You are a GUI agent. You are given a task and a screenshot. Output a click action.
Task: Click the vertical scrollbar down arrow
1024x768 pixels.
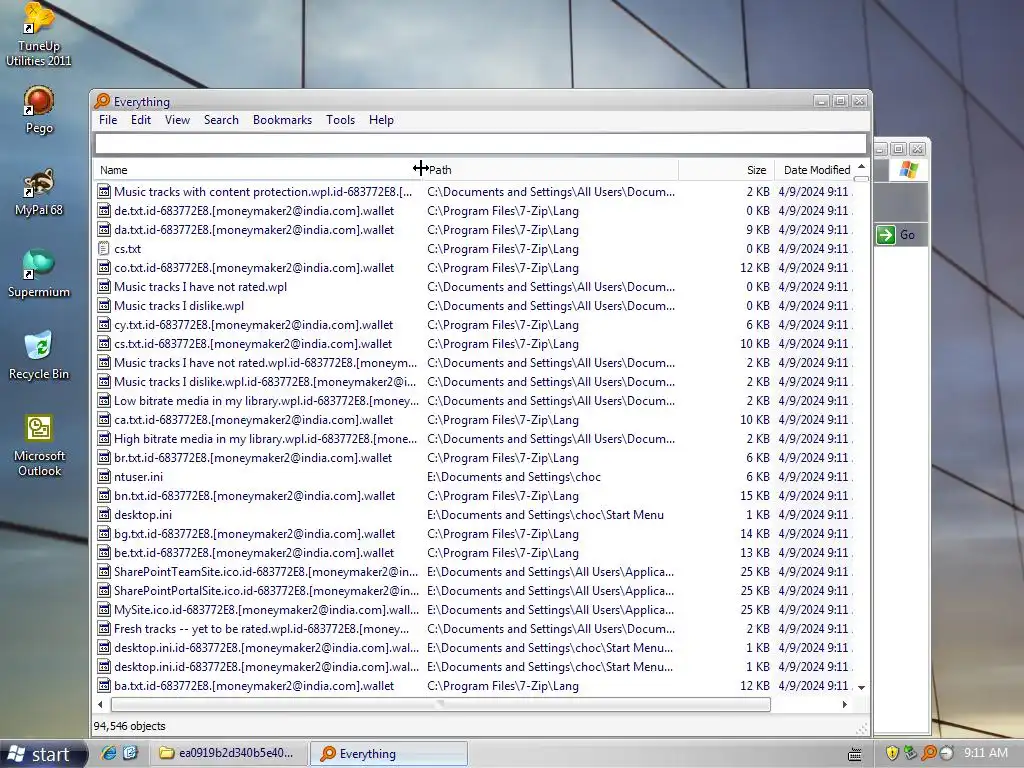861,687
